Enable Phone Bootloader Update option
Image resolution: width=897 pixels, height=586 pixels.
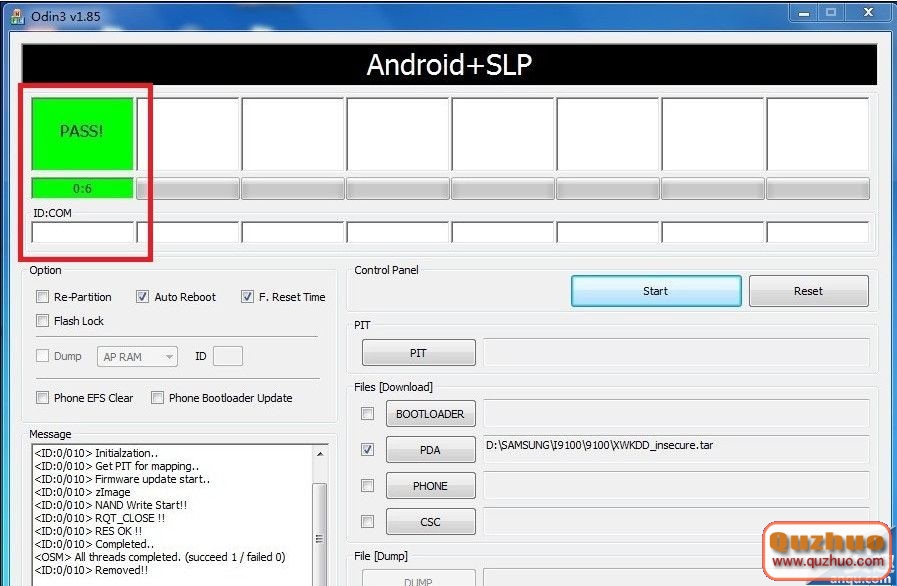tap(157, 397)
